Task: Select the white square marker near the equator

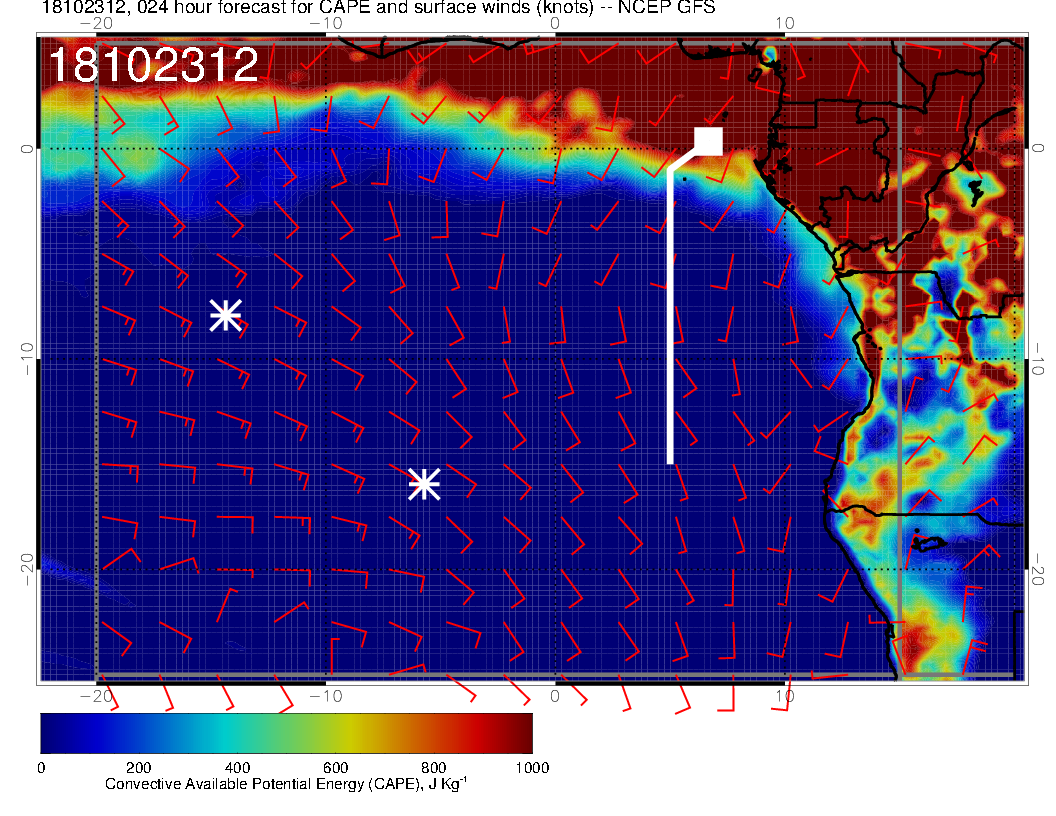Action: [x=708, y=141]
